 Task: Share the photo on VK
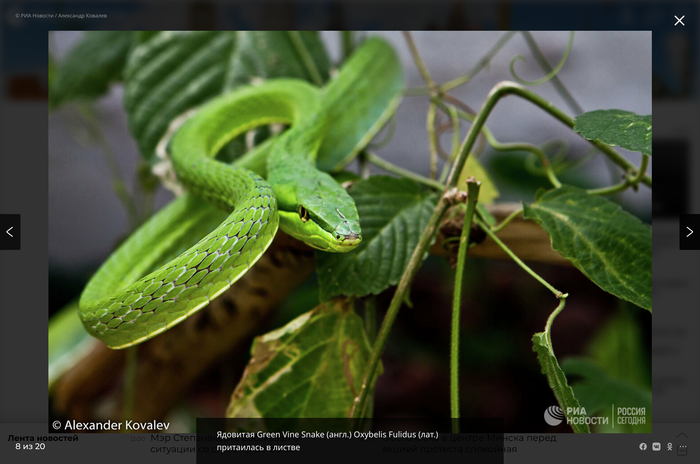(x=656, y=446)
